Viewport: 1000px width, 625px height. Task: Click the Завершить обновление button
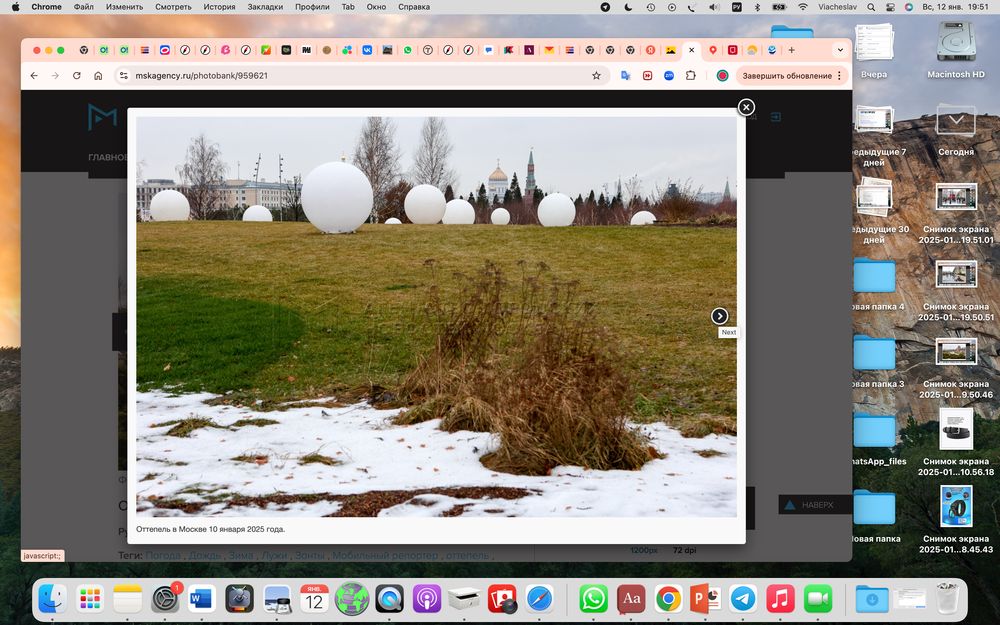[x=786, y=75]
